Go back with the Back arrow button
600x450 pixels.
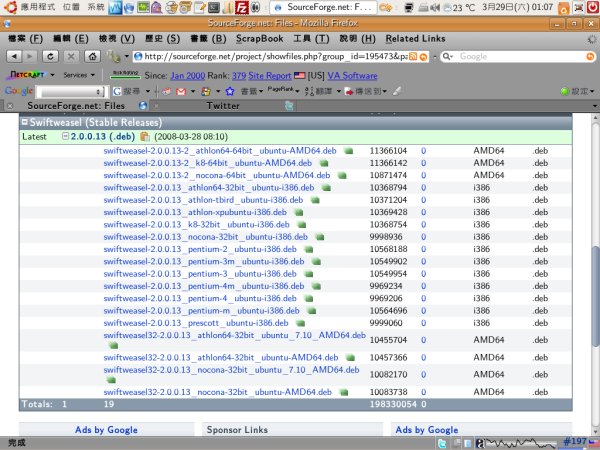14,57
